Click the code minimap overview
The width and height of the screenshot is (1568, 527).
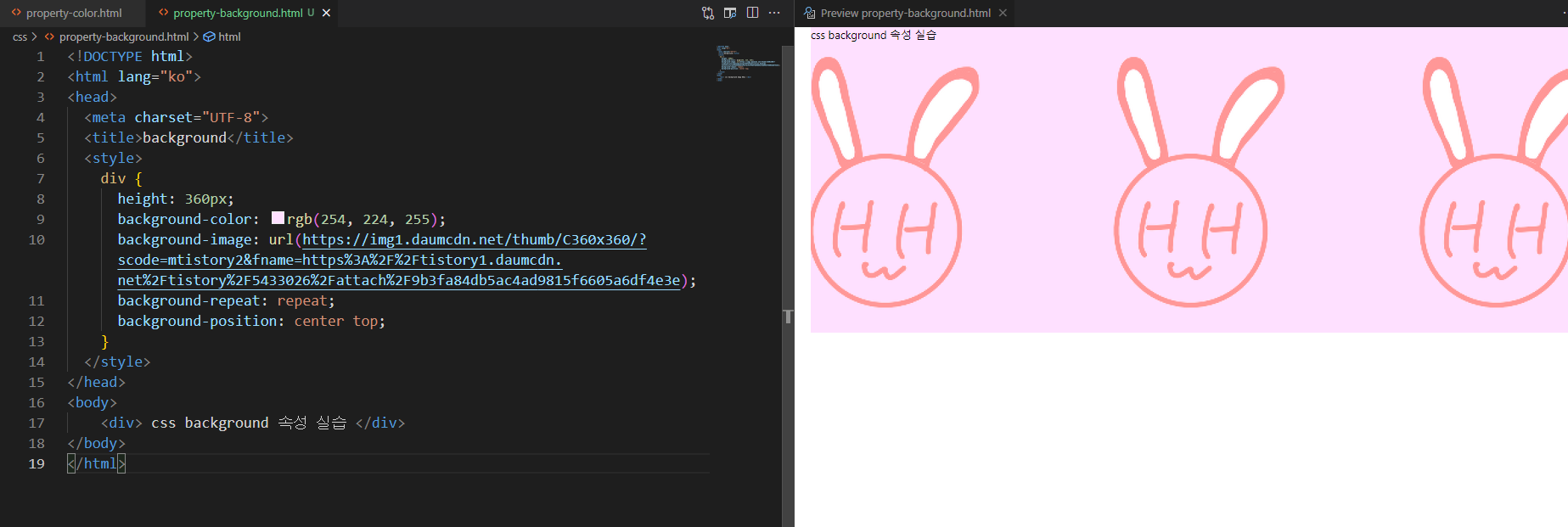click(x=746, y=63)
